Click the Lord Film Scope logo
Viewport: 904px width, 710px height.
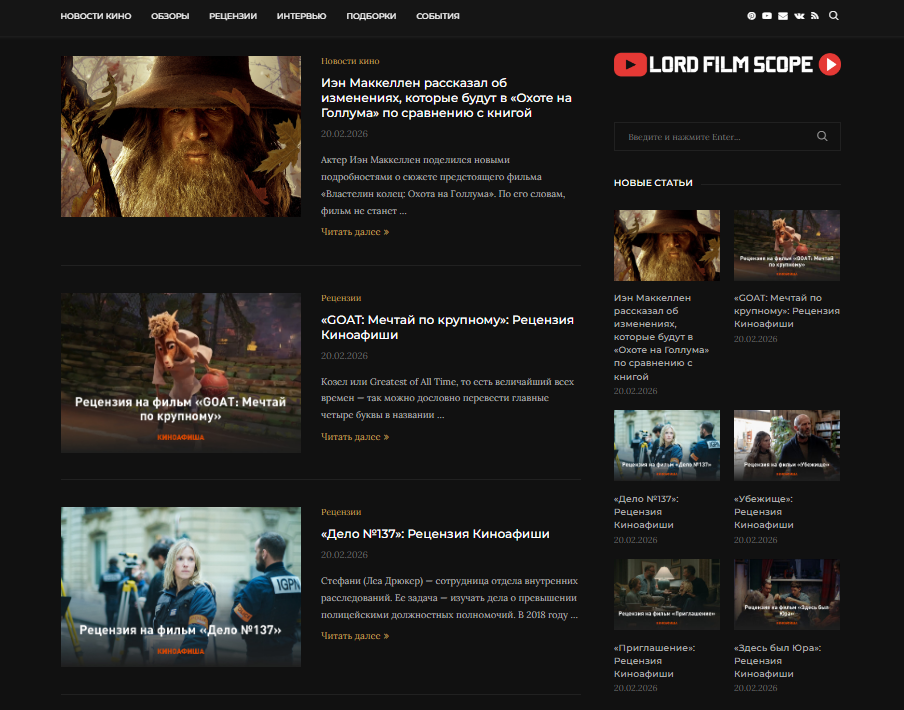click(727, 64)
